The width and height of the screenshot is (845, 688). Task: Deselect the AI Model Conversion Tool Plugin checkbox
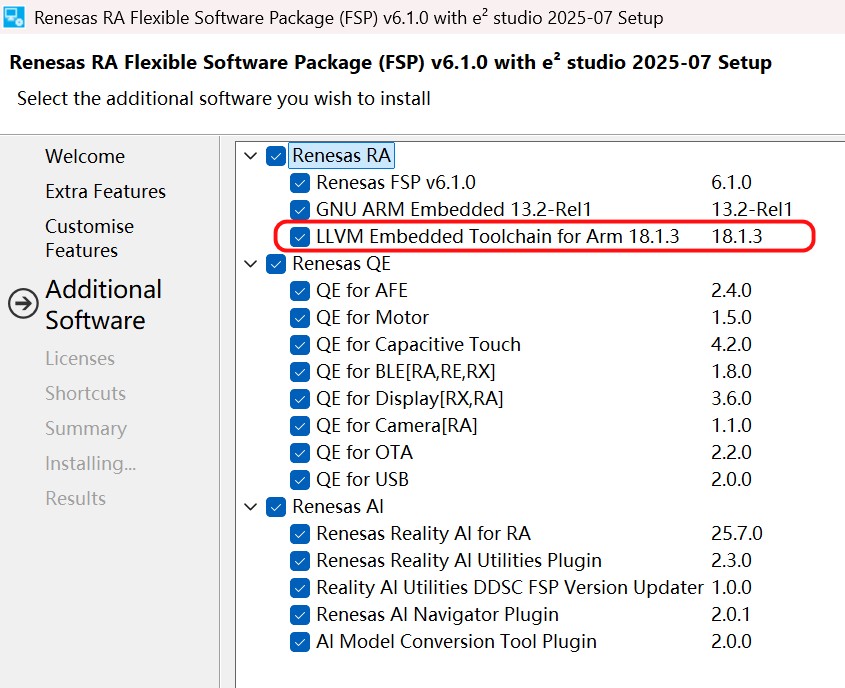point(300,642)
